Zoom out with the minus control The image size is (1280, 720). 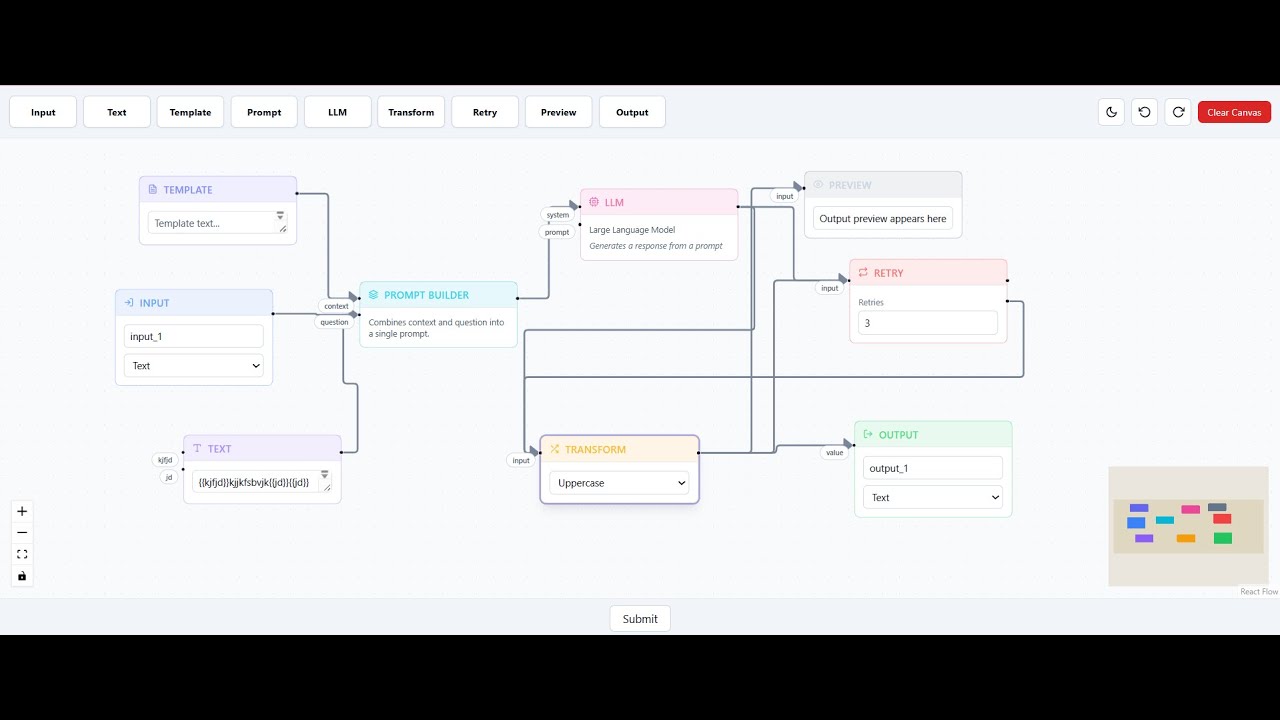(x=22, y=533)
